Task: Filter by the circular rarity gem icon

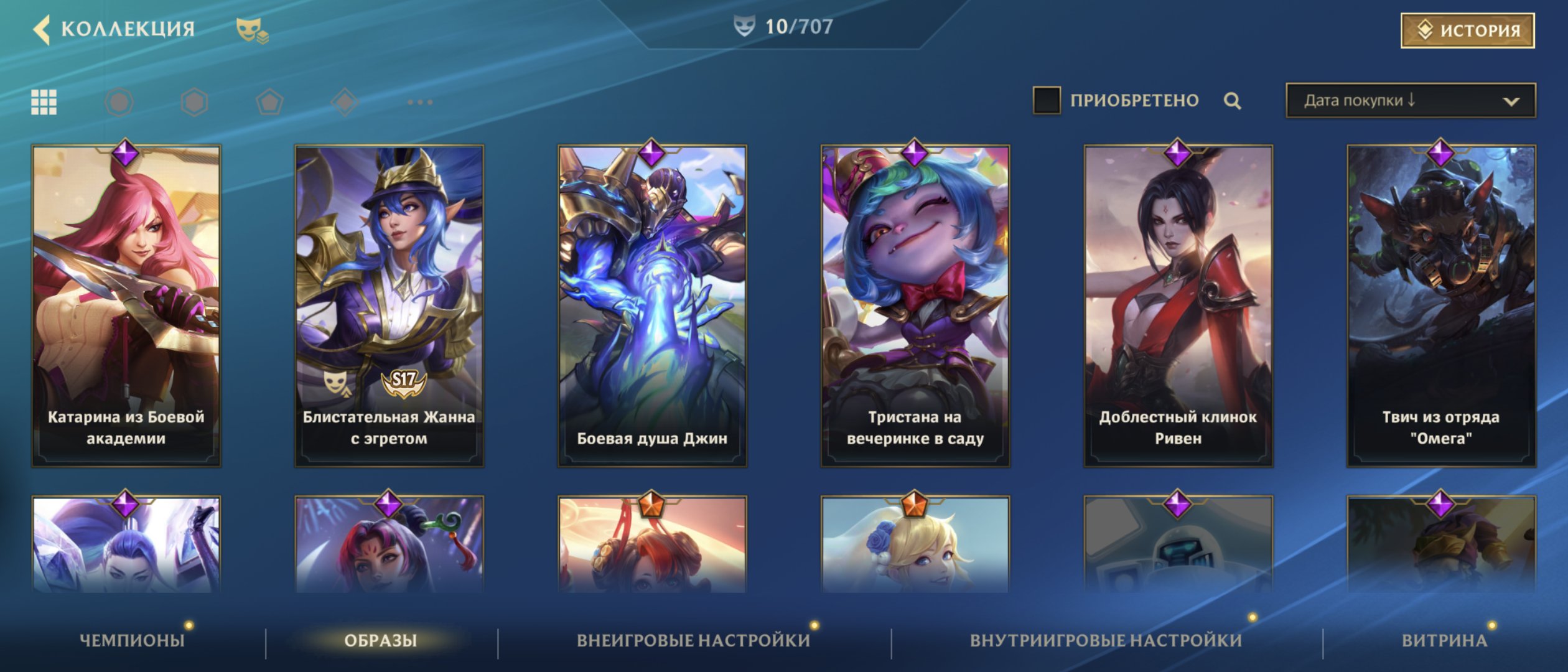Action: coord(119,102)
